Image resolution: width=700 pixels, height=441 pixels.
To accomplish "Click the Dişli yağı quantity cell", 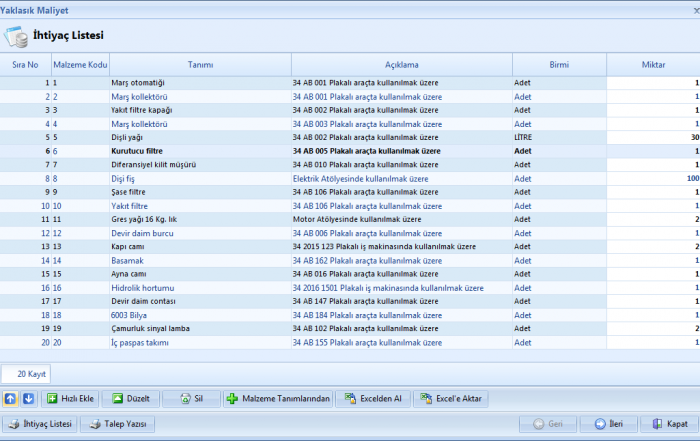I will (x=654, y=137).
